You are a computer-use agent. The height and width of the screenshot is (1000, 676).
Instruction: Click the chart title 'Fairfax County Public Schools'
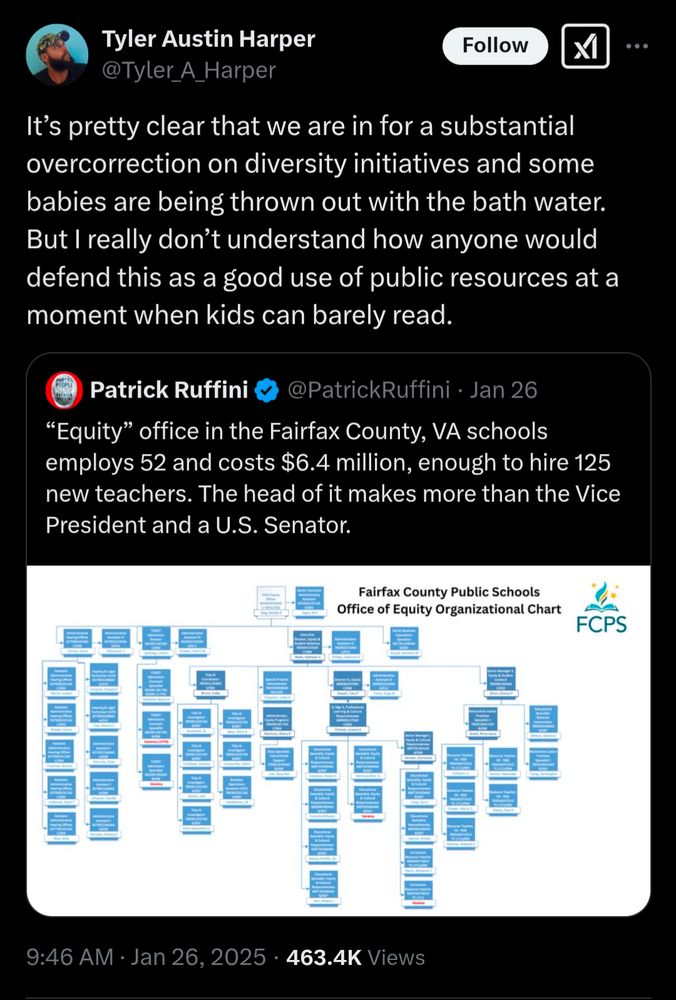(x=449, y=592)
